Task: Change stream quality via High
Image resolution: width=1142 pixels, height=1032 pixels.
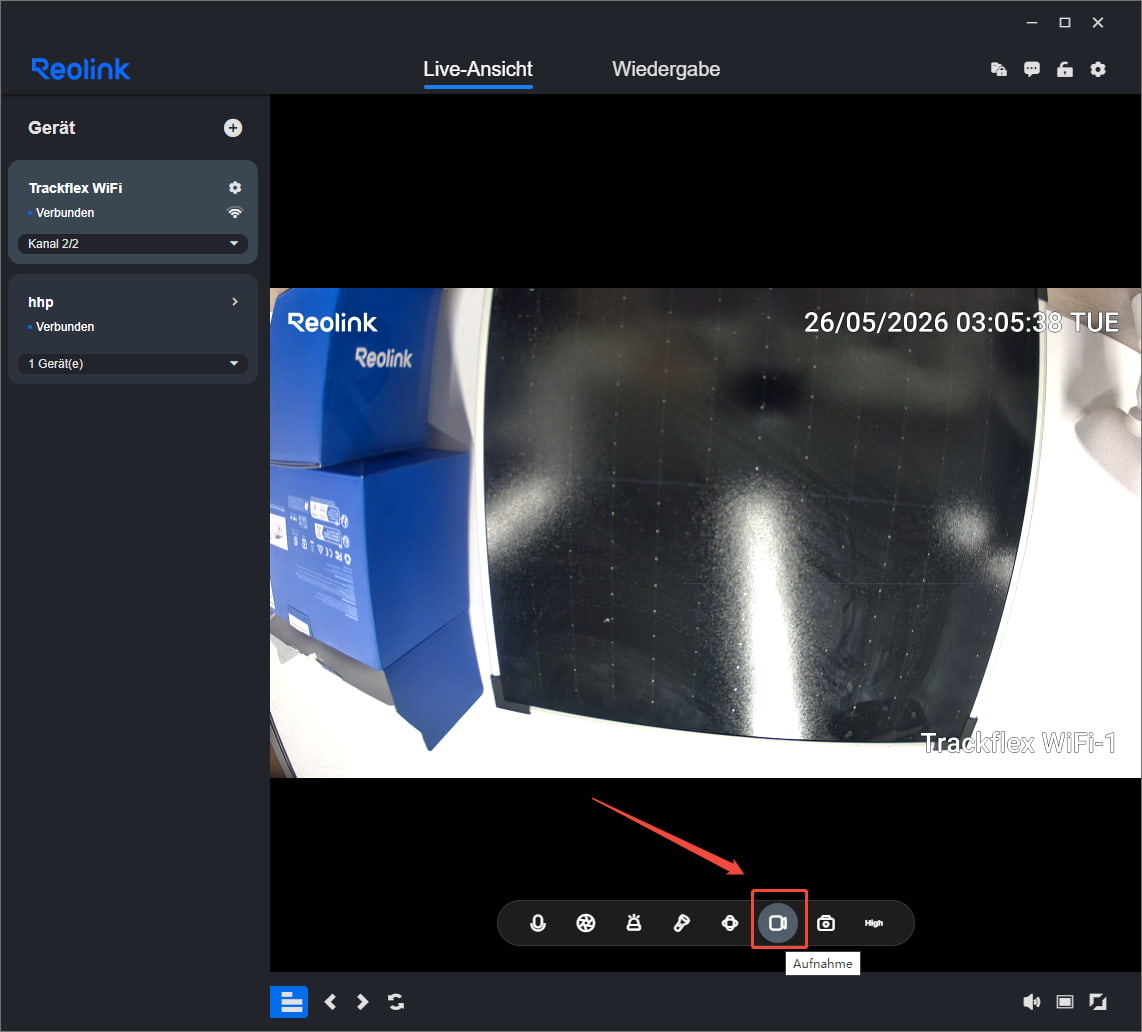Action: point(873,923)
